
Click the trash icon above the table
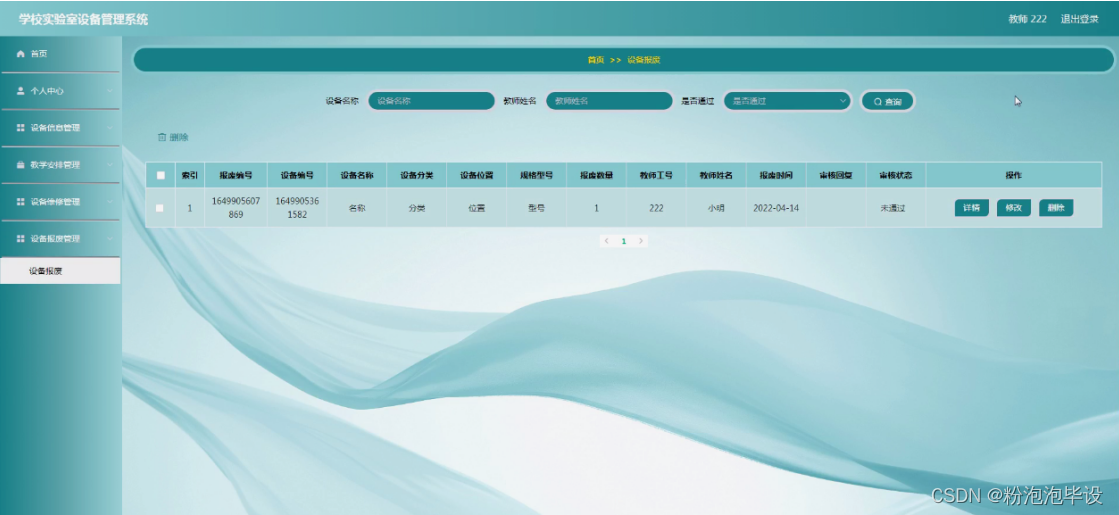(x=162, y=137)
